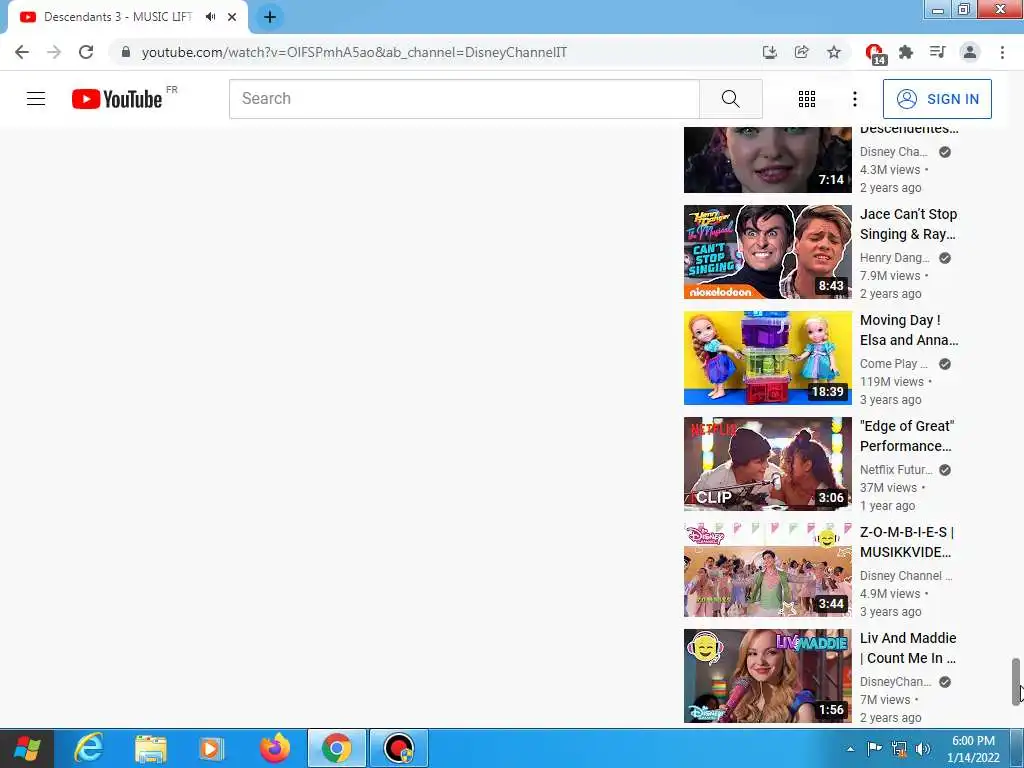Click the title "Edge of Great" Performance

[x=907, y=436]
